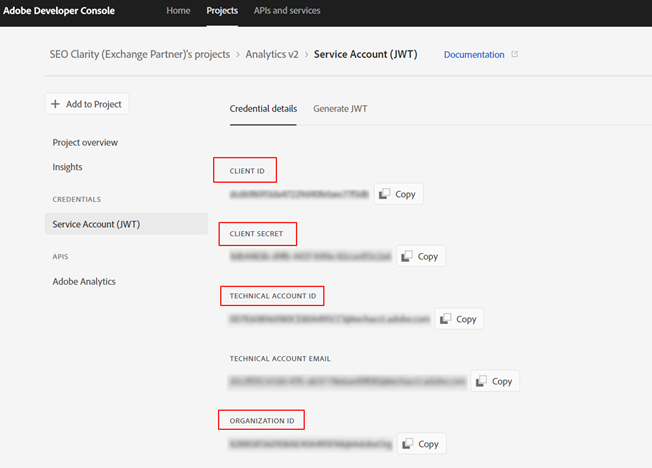Switch to the Generate JWT tab
Image resolution: width=652 pixels, height=468 pixels.
point(340,109)
